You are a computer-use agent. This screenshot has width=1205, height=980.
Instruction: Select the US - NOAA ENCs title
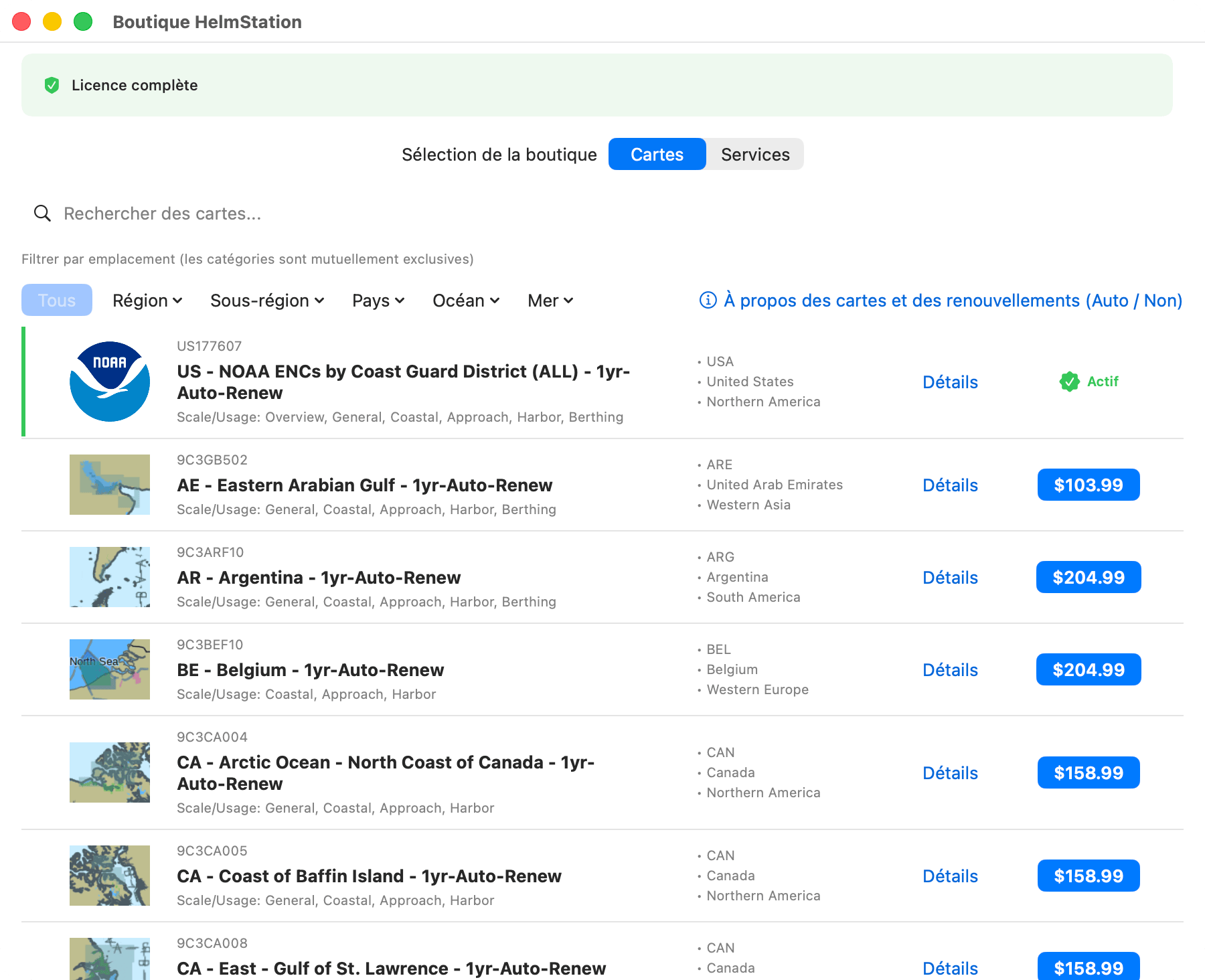(404, 382)
